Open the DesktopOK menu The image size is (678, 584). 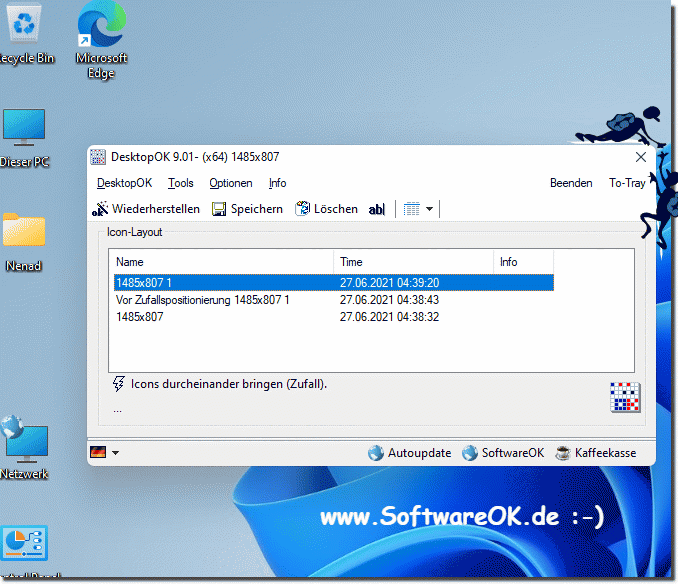[125, 183]
